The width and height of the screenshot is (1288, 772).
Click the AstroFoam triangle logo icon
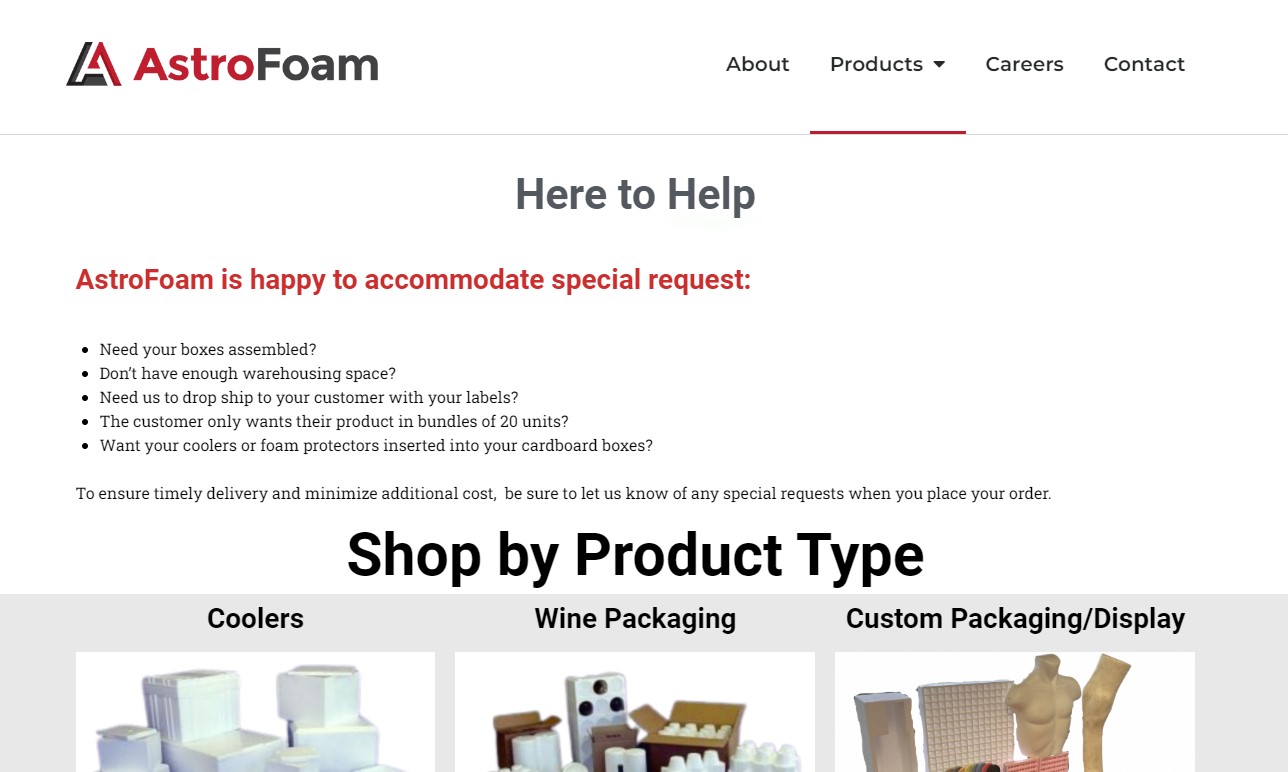click(x=94, y=64)
